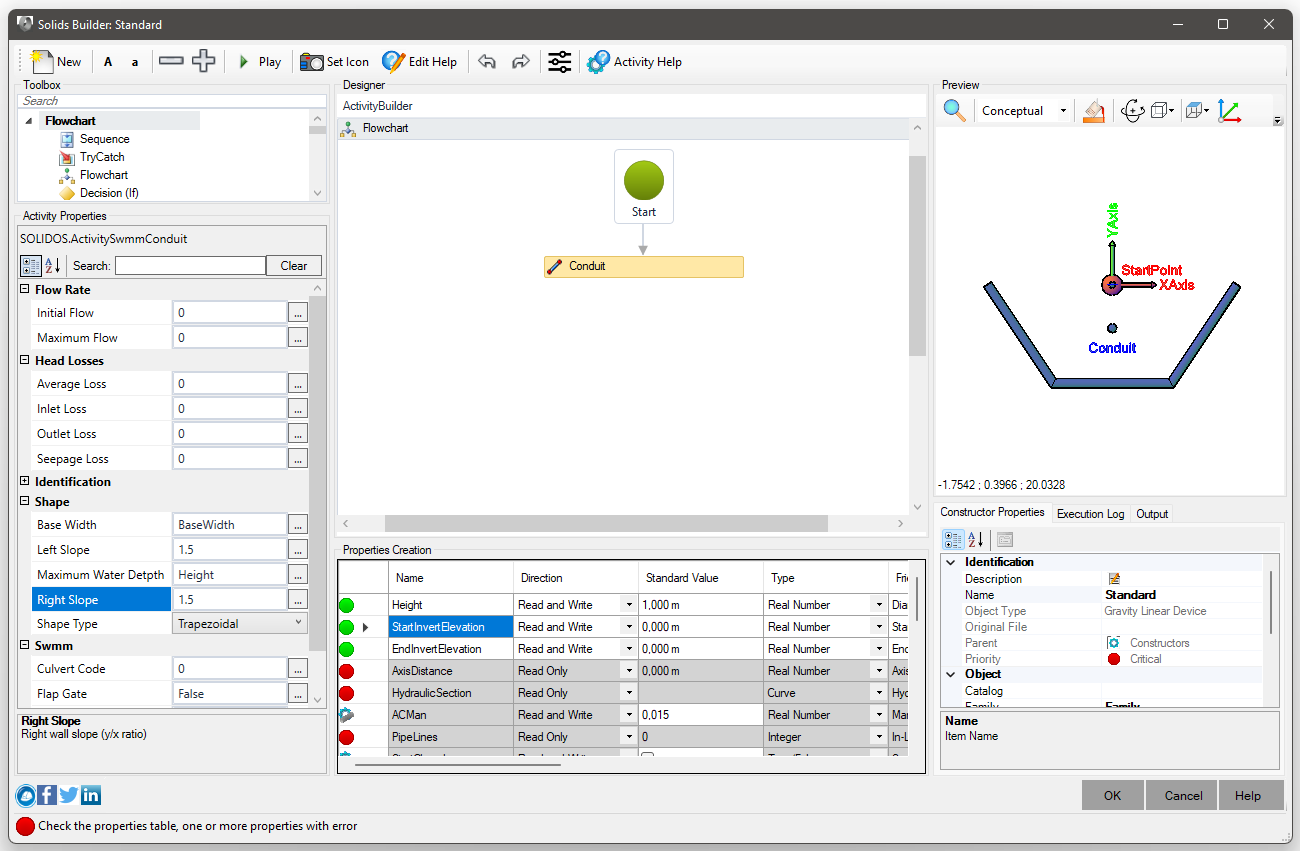This screenshot has height=851, width=1300.
Task: Click the Toolbox Search field
Action: tap(173, 101)
